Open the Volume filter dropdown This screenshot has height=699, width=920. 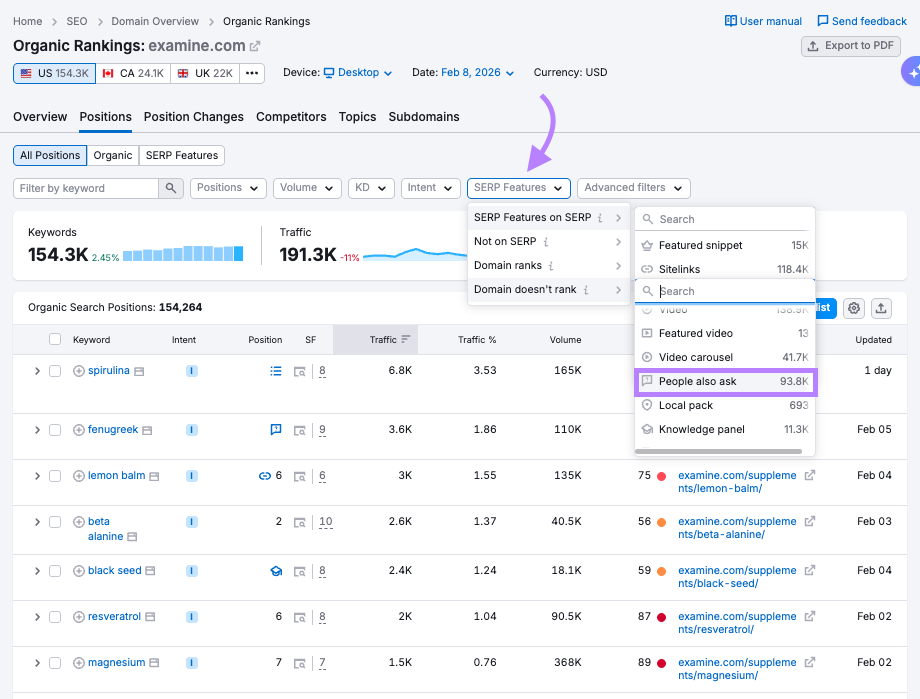pyautogui.click(x=307, y=188)
